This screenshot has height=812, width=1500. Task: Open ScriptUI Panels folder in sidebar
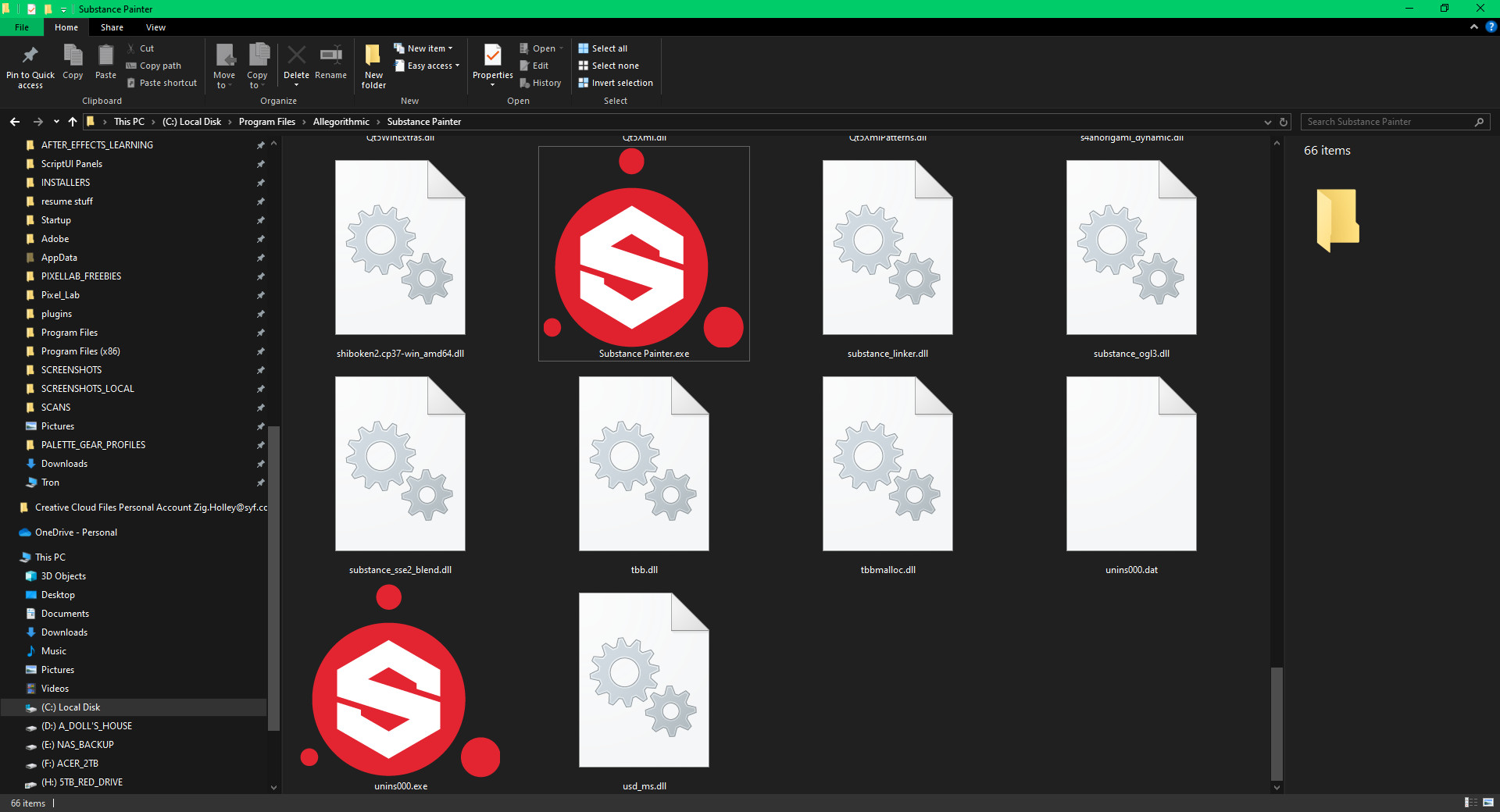tap(72, 164)
